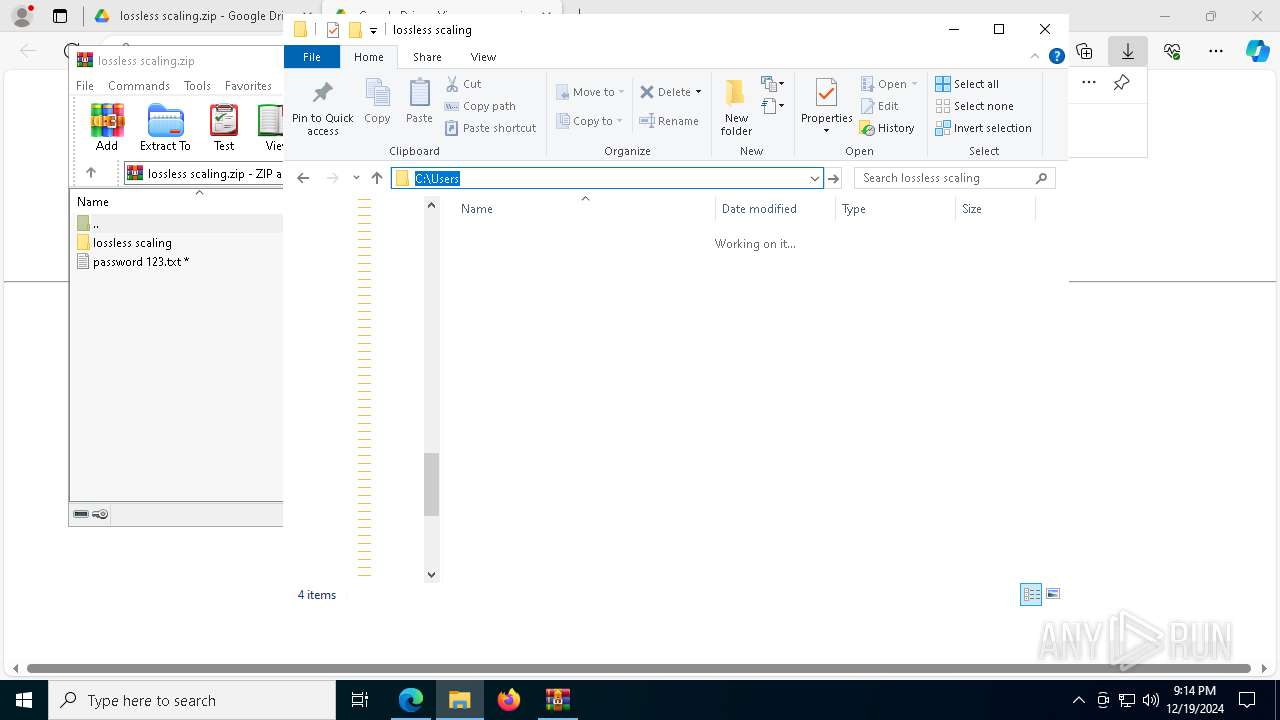Open Task View on the taskbar
The image size is (1280, 720).
pyautogui.click(x=360, y=700)
